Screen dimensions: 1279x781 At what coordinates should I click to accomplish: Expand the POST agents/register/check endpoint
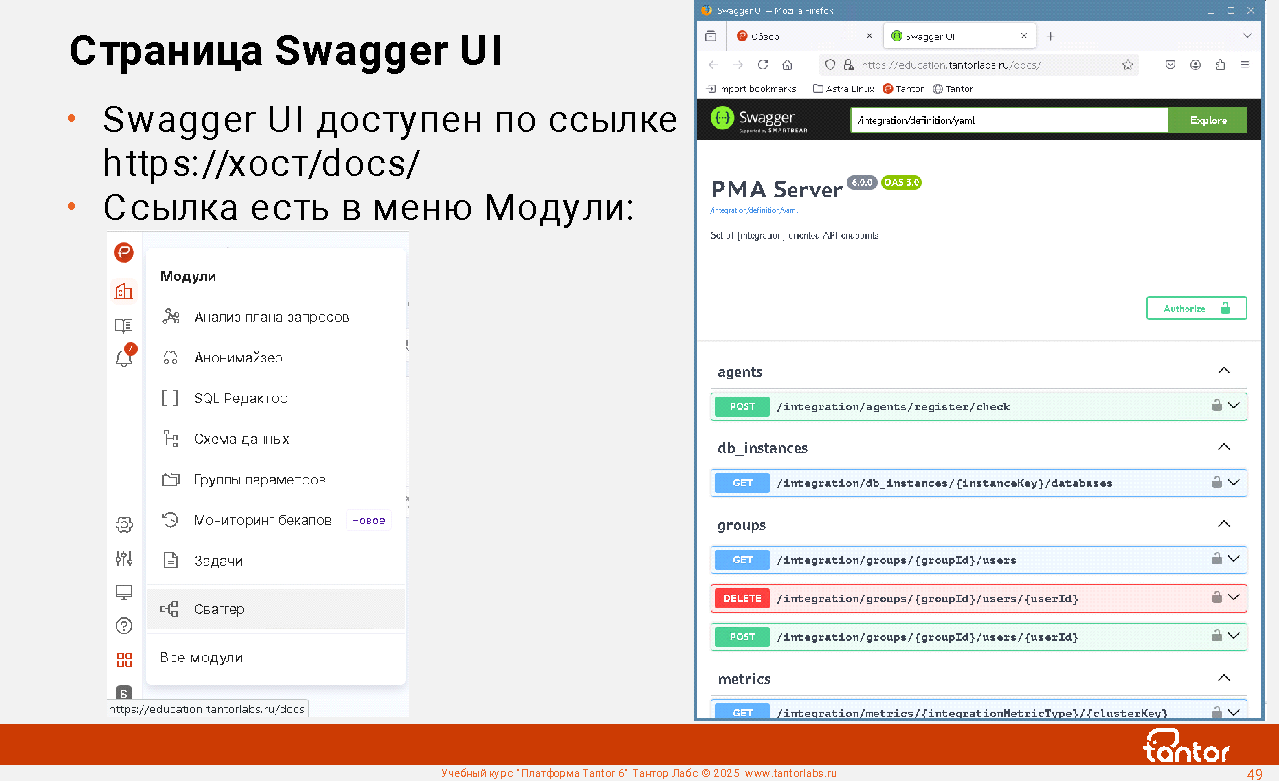click(1234, 406)
